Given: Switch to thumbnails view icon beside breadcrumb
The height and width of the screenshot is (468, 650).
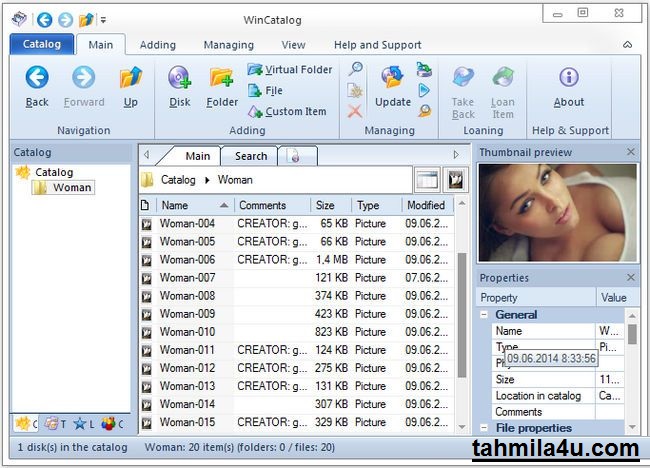Looking at the screenshot, I should [x=456, y=180].
